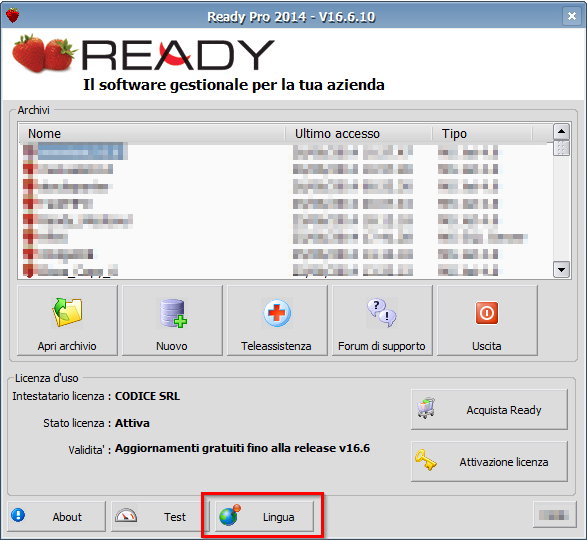Sort archives by Nome column header

pyautogui.click(x=152, y=134)
